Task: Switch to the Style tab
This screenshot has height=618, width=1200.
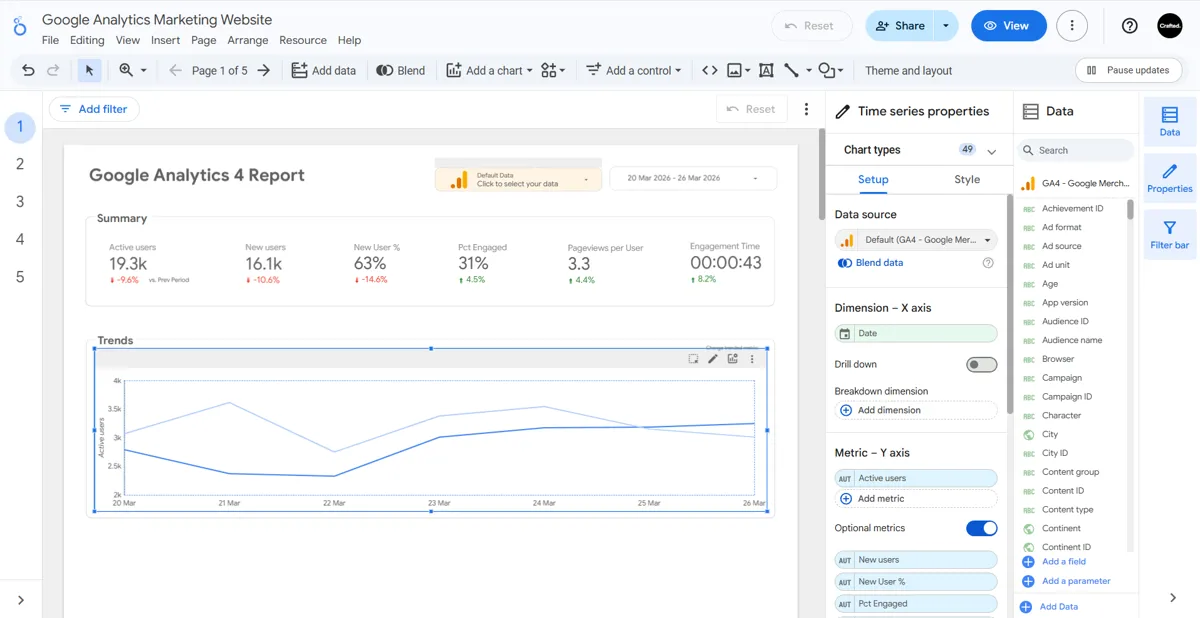Action: [x=966, y=180]
